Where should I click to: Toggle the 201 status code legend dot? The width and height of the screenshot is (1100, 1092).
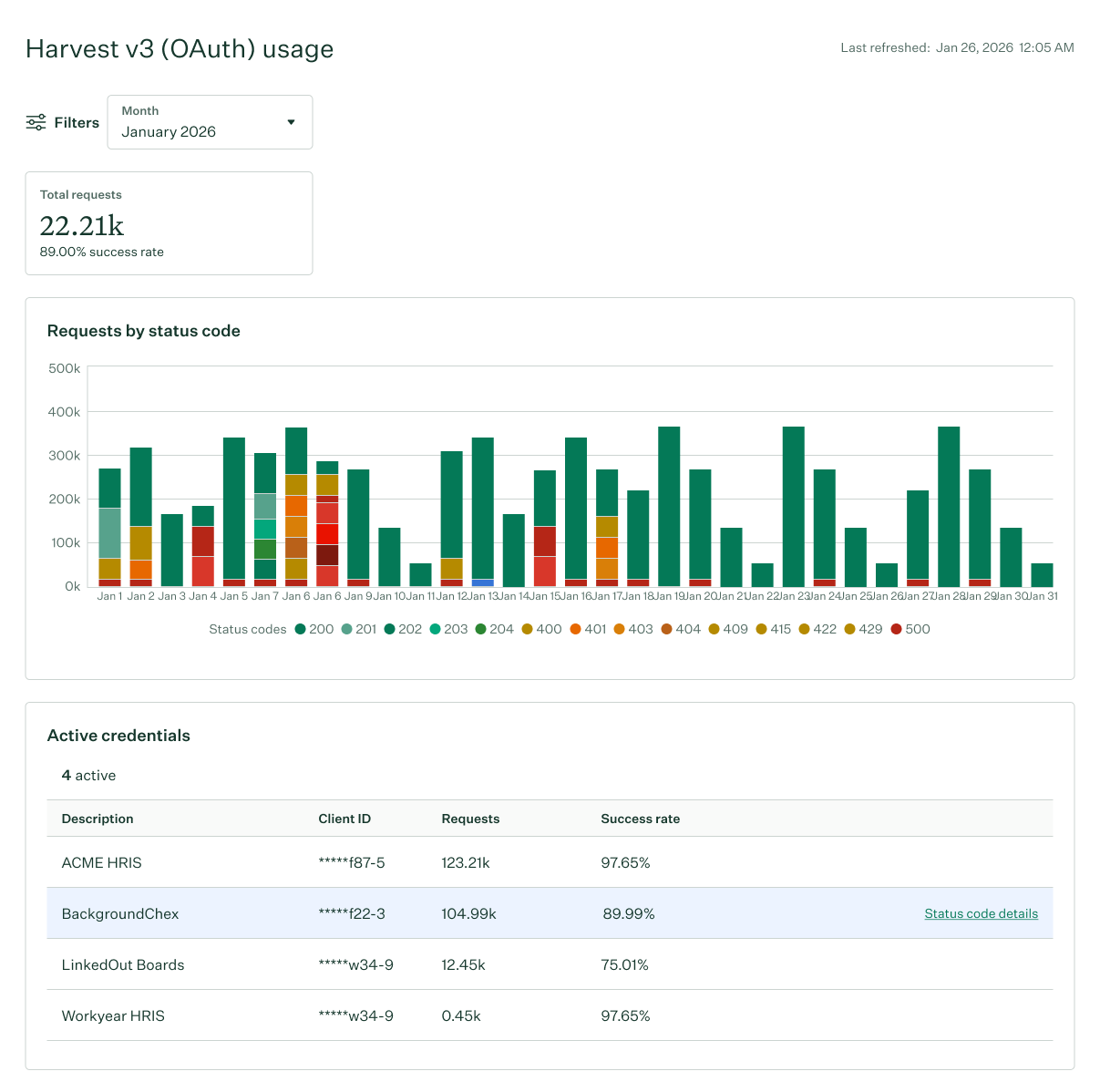pos(346,629)
